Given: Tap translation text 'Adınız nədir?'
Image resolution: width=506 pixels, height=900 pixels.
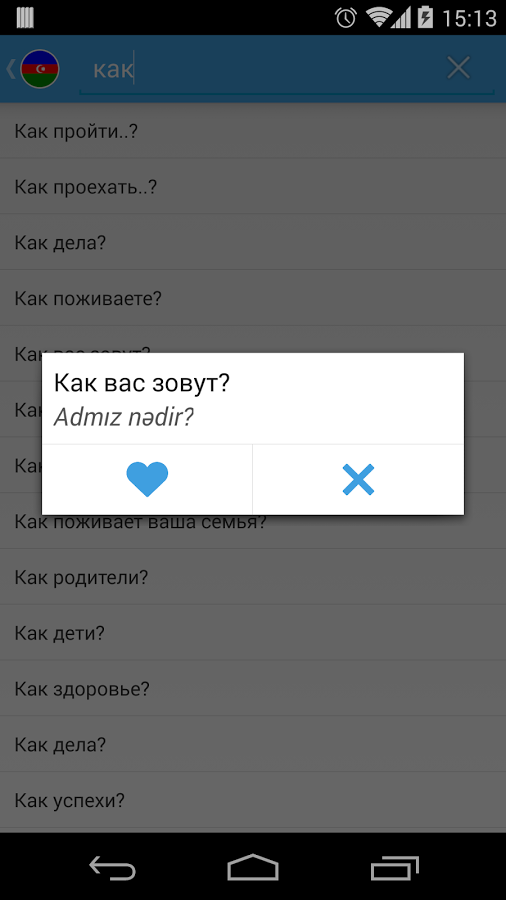Looking at the screenshot, I should [x=123, y=418].
